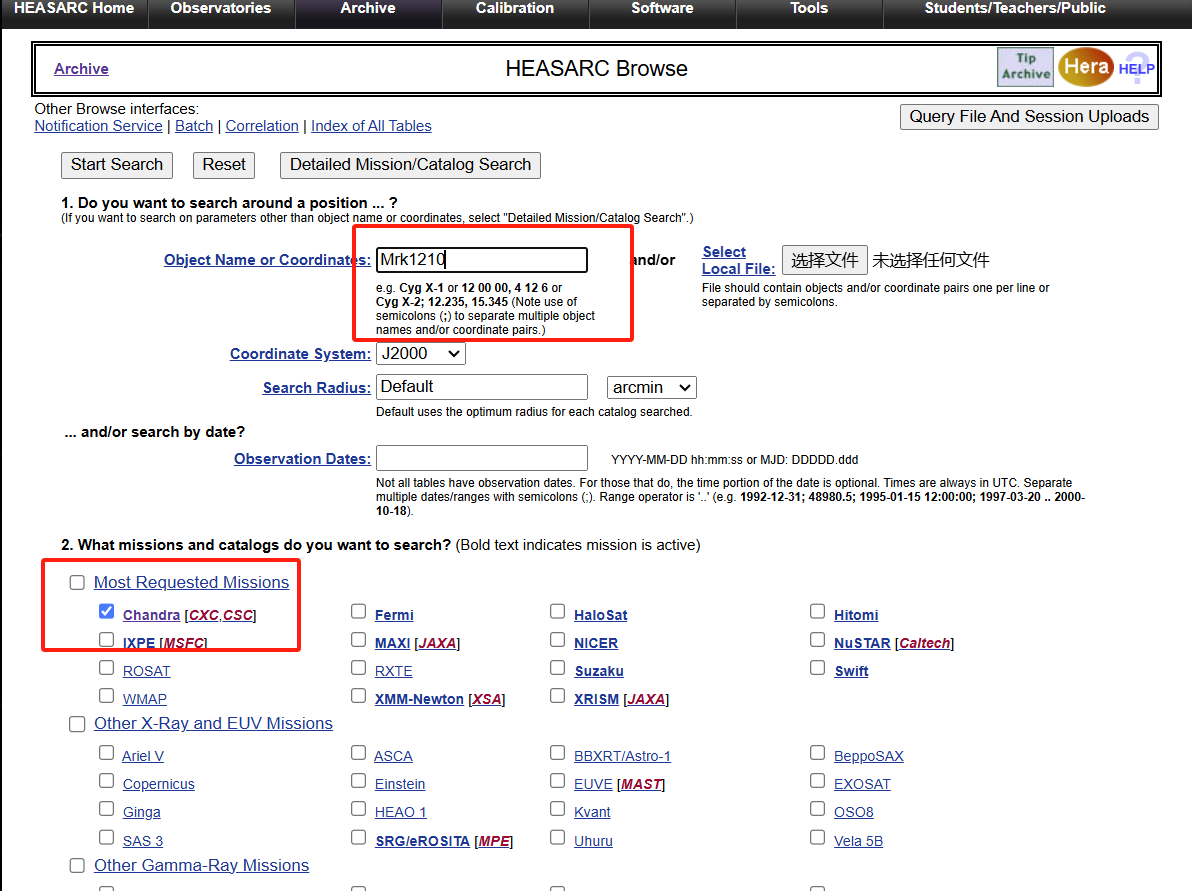The image size is (1192, 891).
Task: Tick the ROSAT mission checkbox
Action: tap(106, 667)
